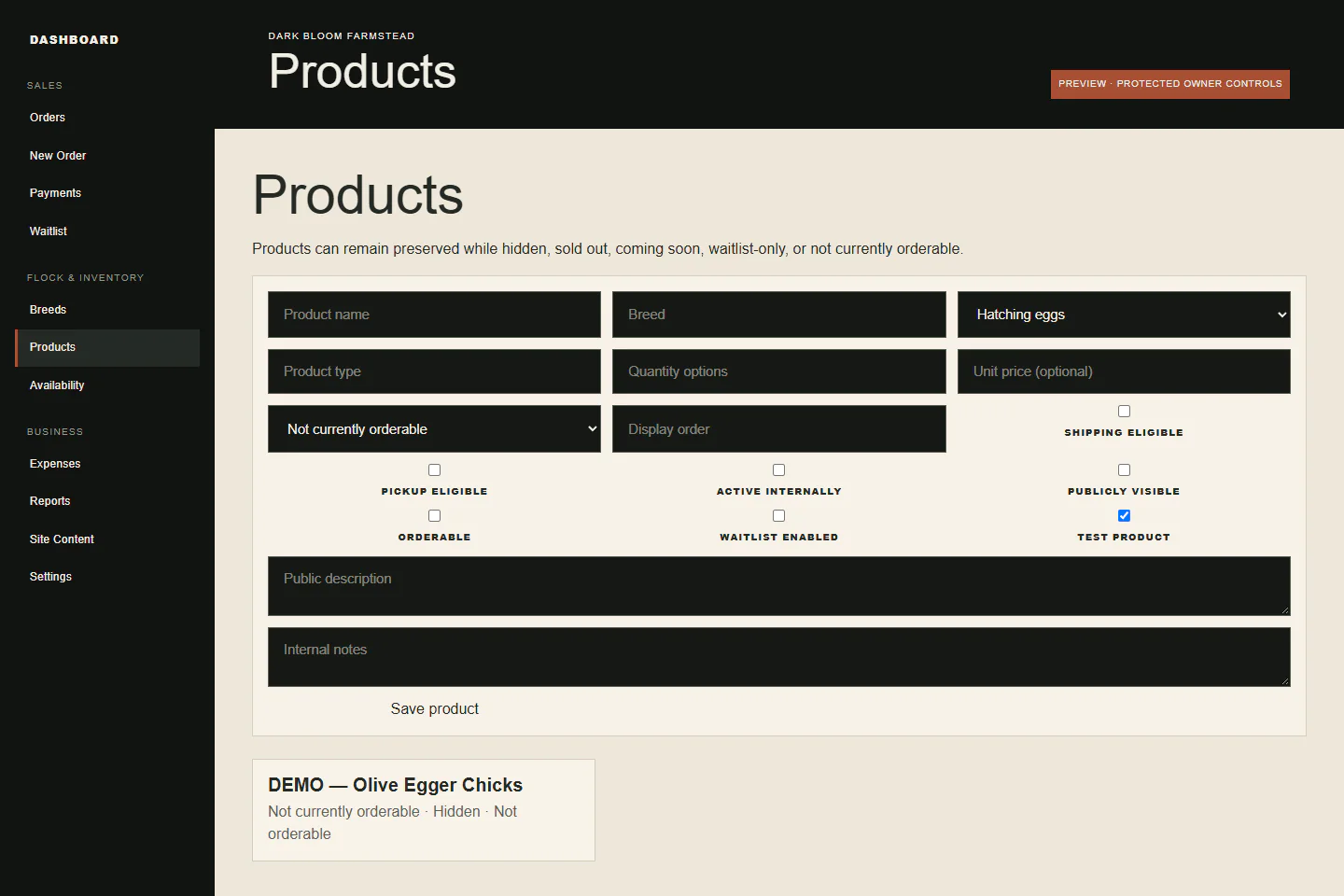Open the DEMO — Olive Egger Chicks card

[x=424, y=810]
